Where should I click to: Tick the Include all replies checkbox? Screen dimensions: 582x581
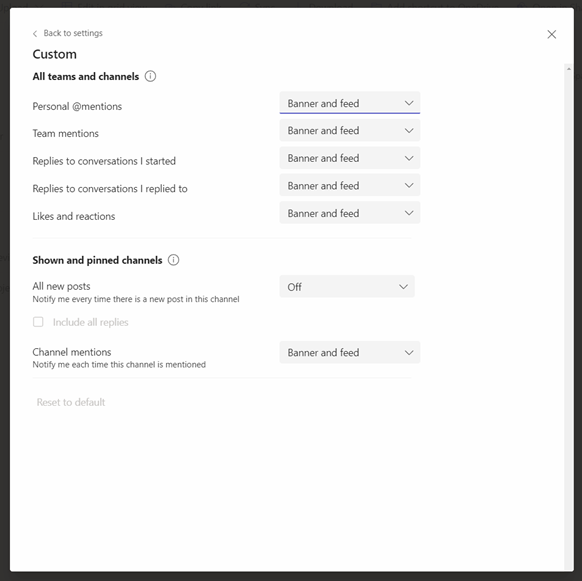pyautogui.click(x=38, y=322)
